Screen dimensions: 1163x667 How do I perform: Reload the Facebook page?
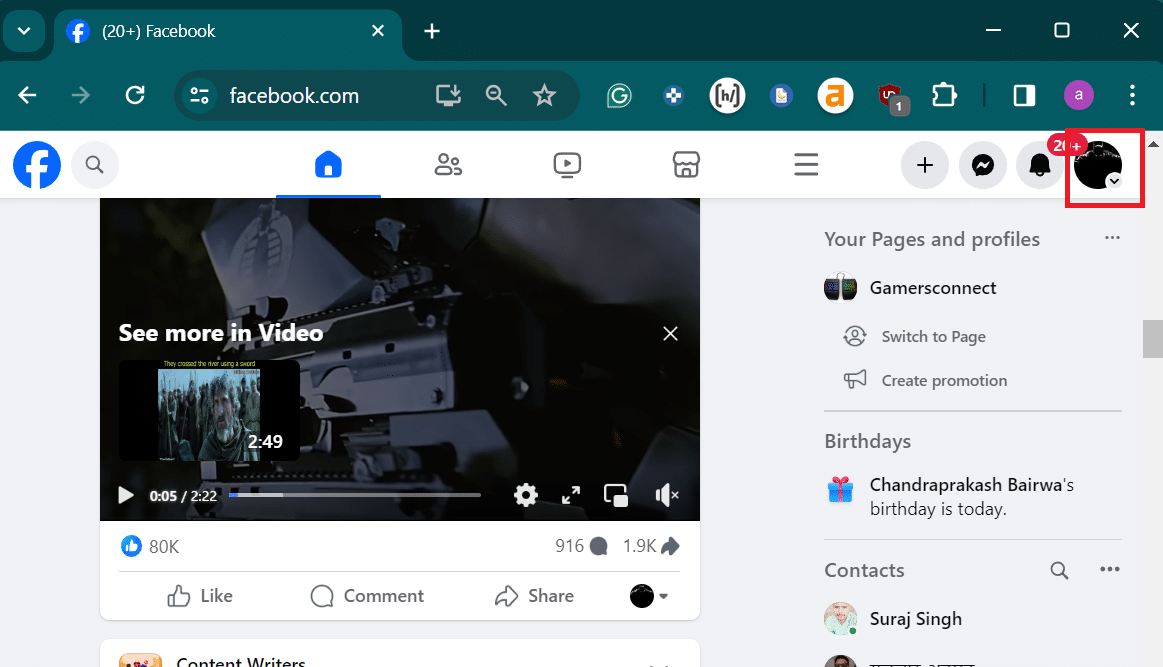coord(135,95)
